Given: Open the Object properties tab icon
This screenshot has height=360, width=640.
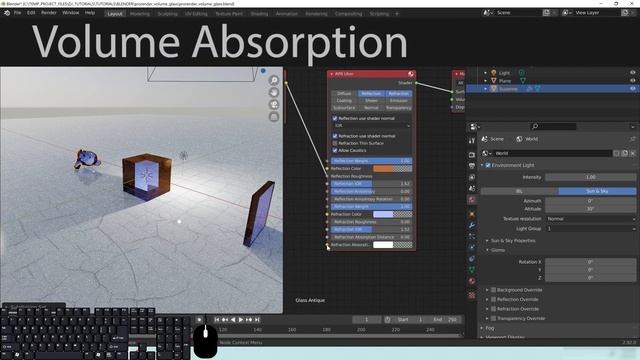Looking at the screenshot, I should 472,214.
